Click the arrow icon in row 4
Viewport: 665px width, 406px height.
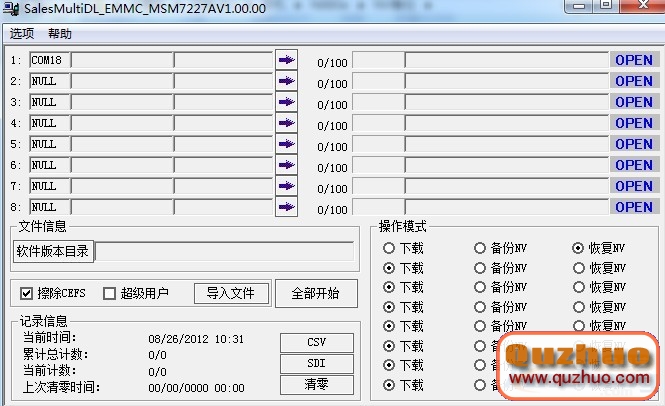pyautogui.click(x=286, y=123)
